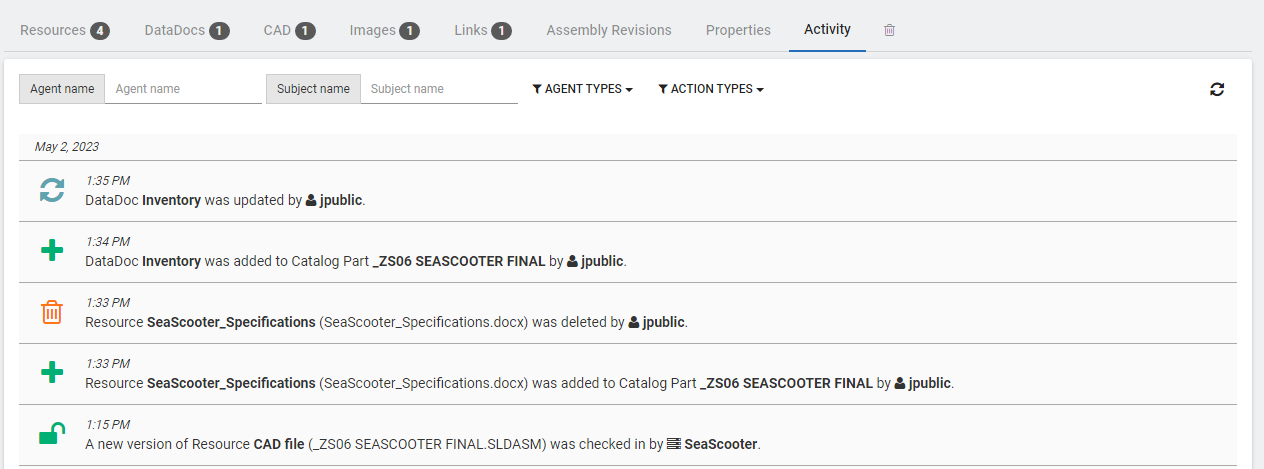
Task: Click the blue update icon for 1:35 PM entry
Action: (52, 190)
